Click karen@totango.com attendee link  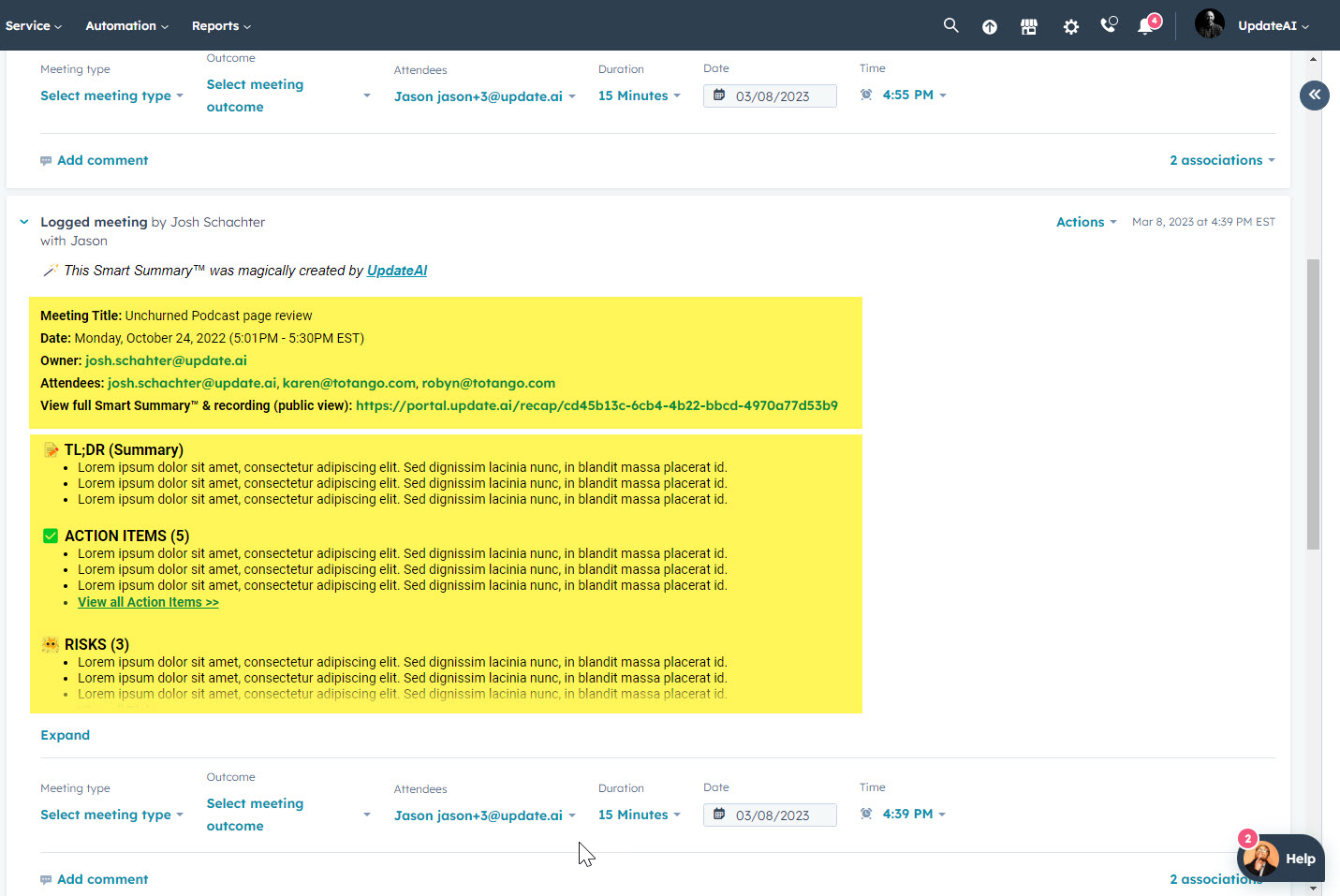tap(349, 383)
